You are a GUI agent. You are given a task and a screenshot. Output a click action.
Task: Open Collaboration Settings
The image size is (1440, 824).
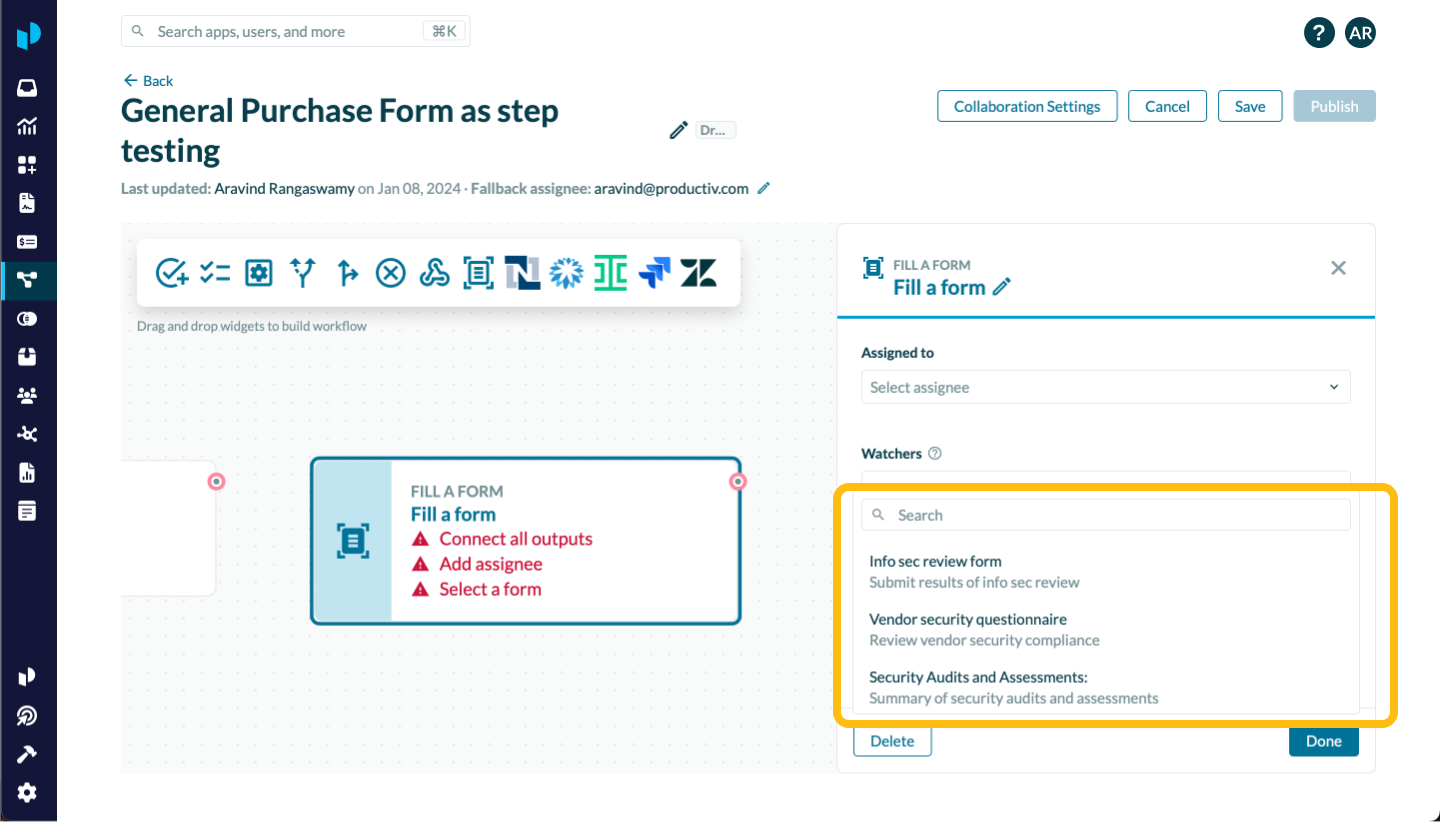pos(1027,106)
